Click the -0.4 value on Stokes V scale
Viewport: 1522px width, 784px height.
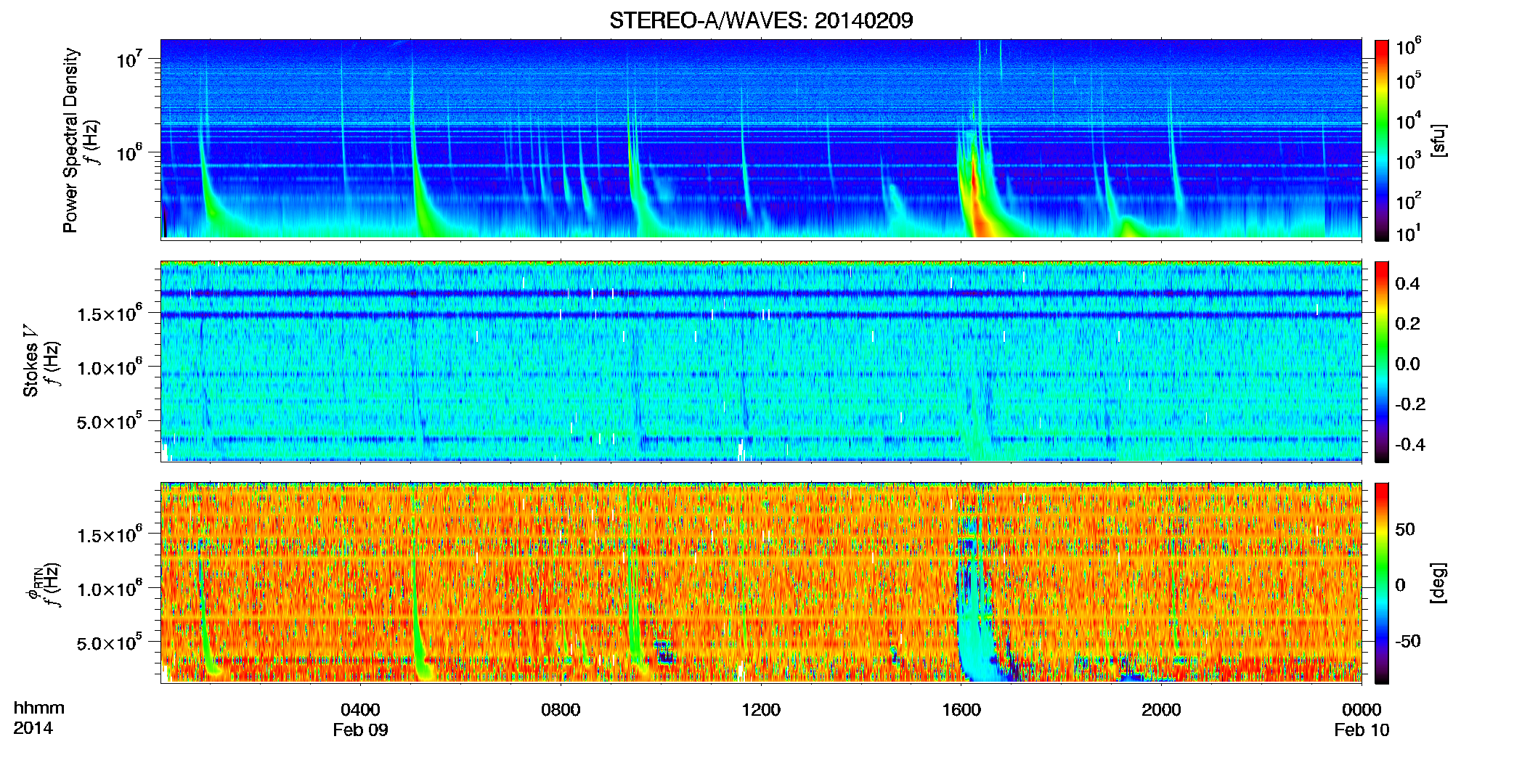point(1410,444)
